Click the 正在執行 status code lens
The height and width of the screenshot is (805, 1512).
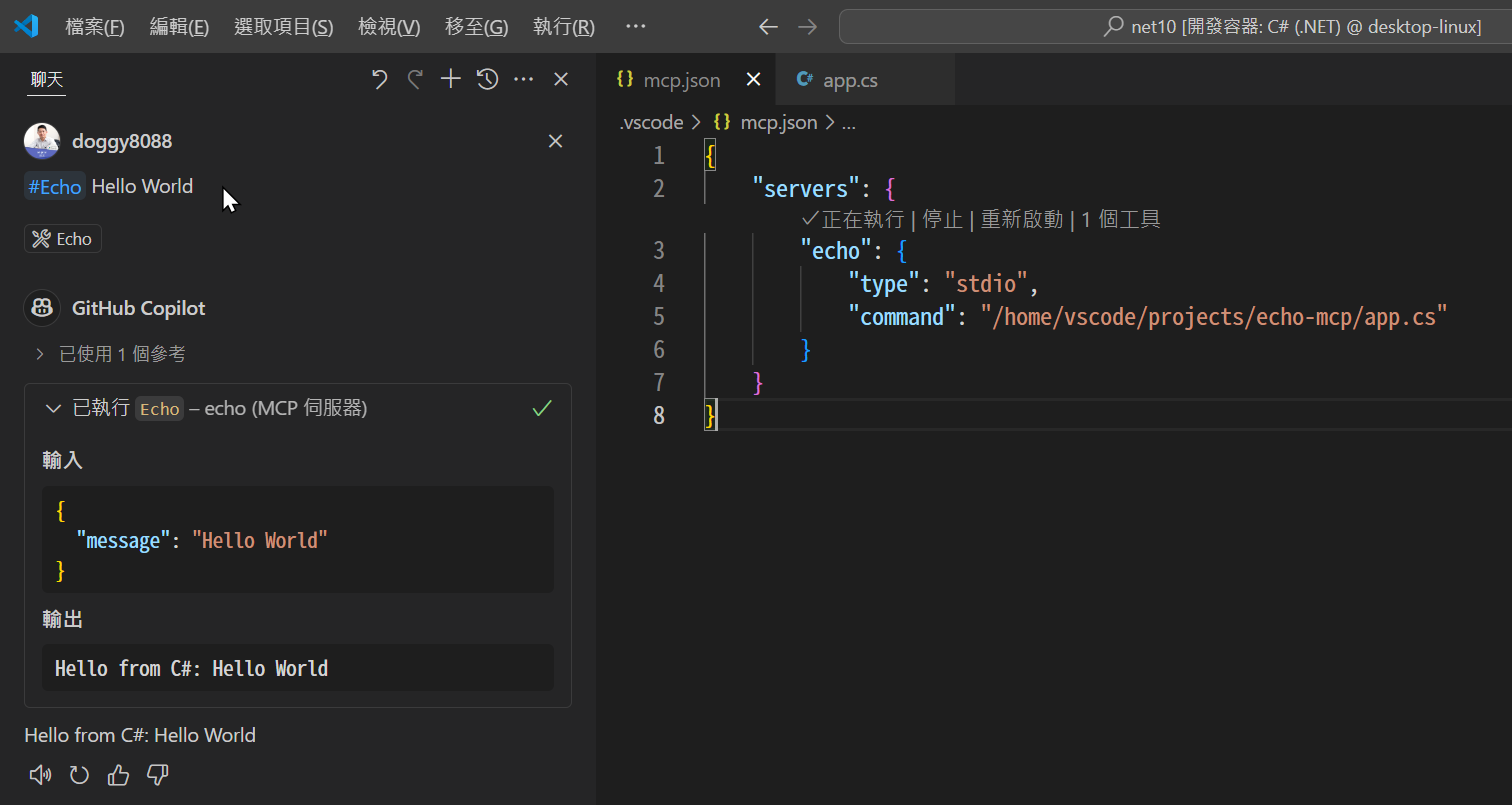pyautogui.click(x=853, y=220)
